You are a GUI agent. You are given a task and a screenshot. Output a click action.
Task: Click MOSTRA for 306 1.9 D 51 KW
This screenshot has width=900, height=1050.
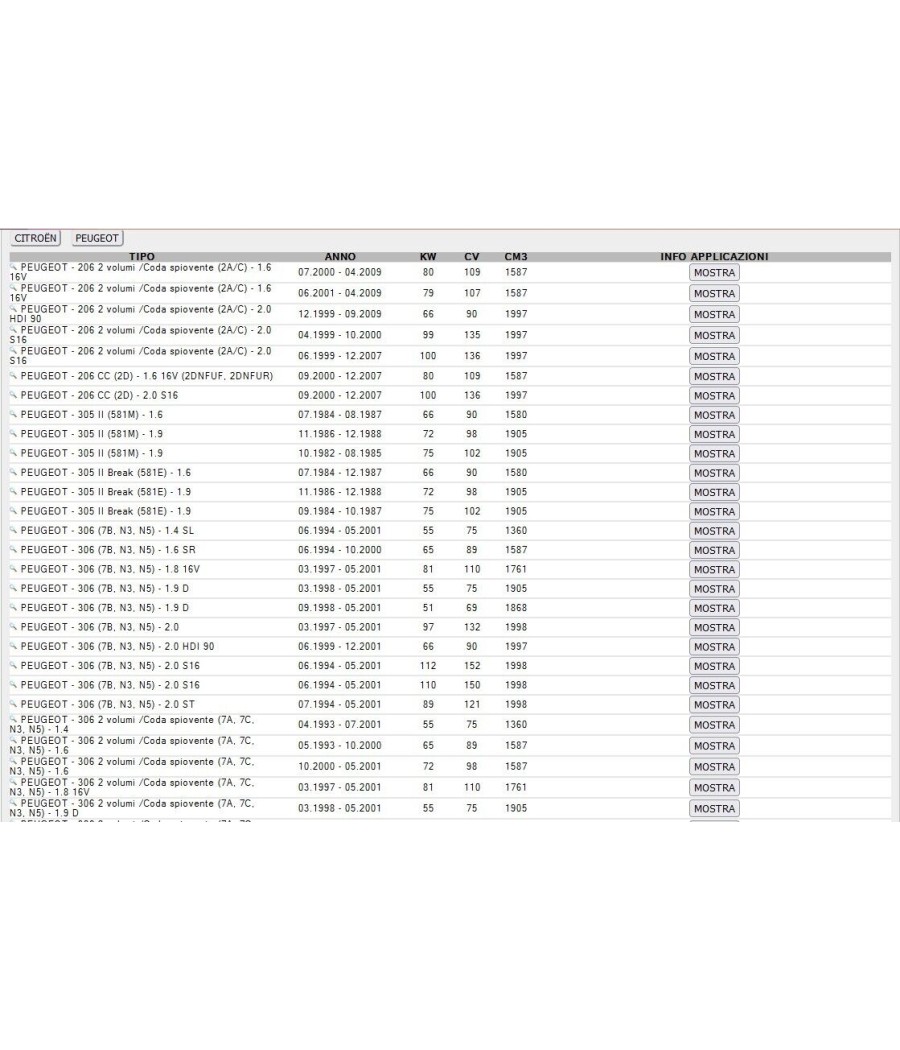coord(714,608)
